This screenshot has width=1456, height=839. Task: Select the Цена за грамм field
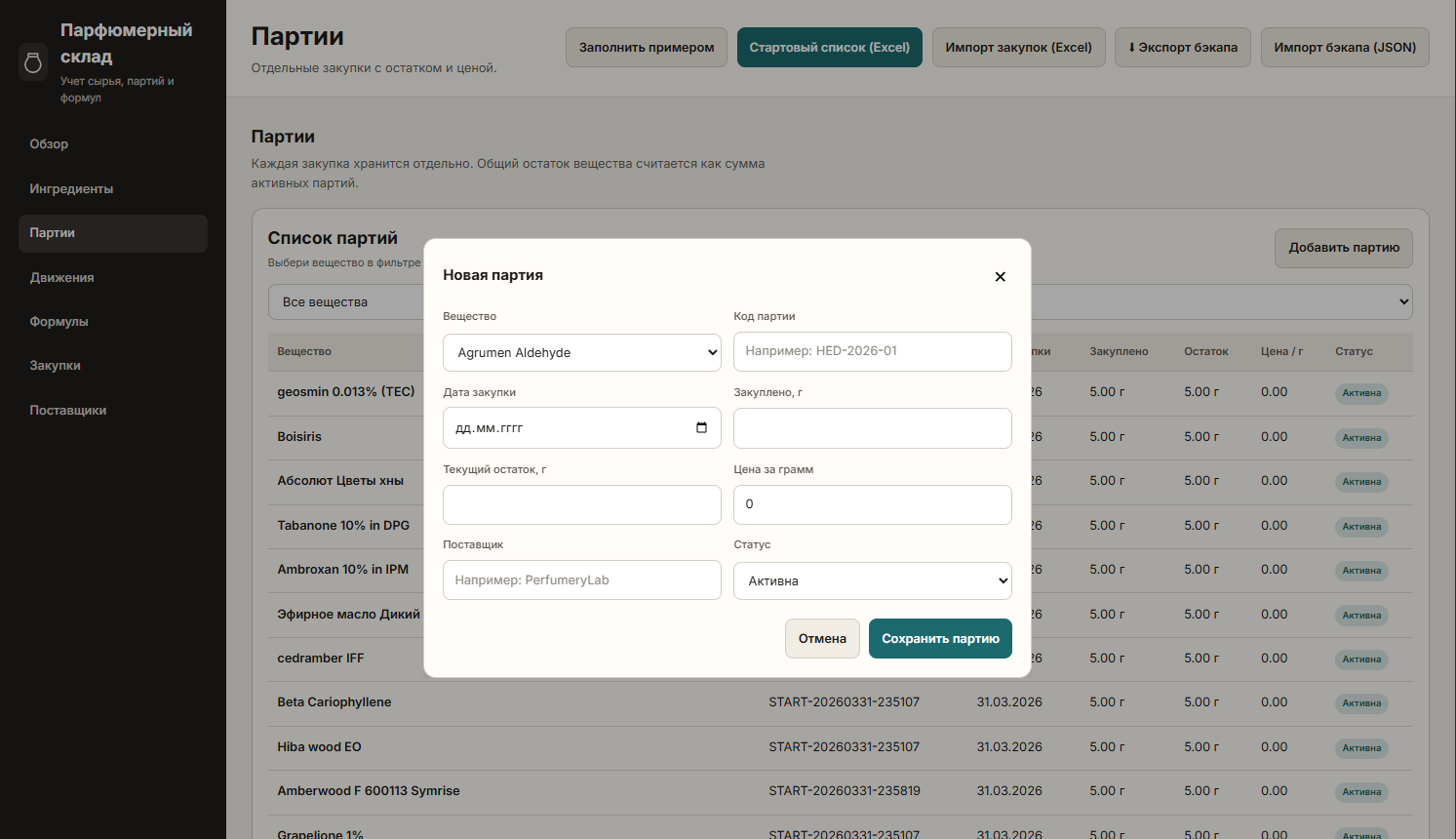pos(872,505)
